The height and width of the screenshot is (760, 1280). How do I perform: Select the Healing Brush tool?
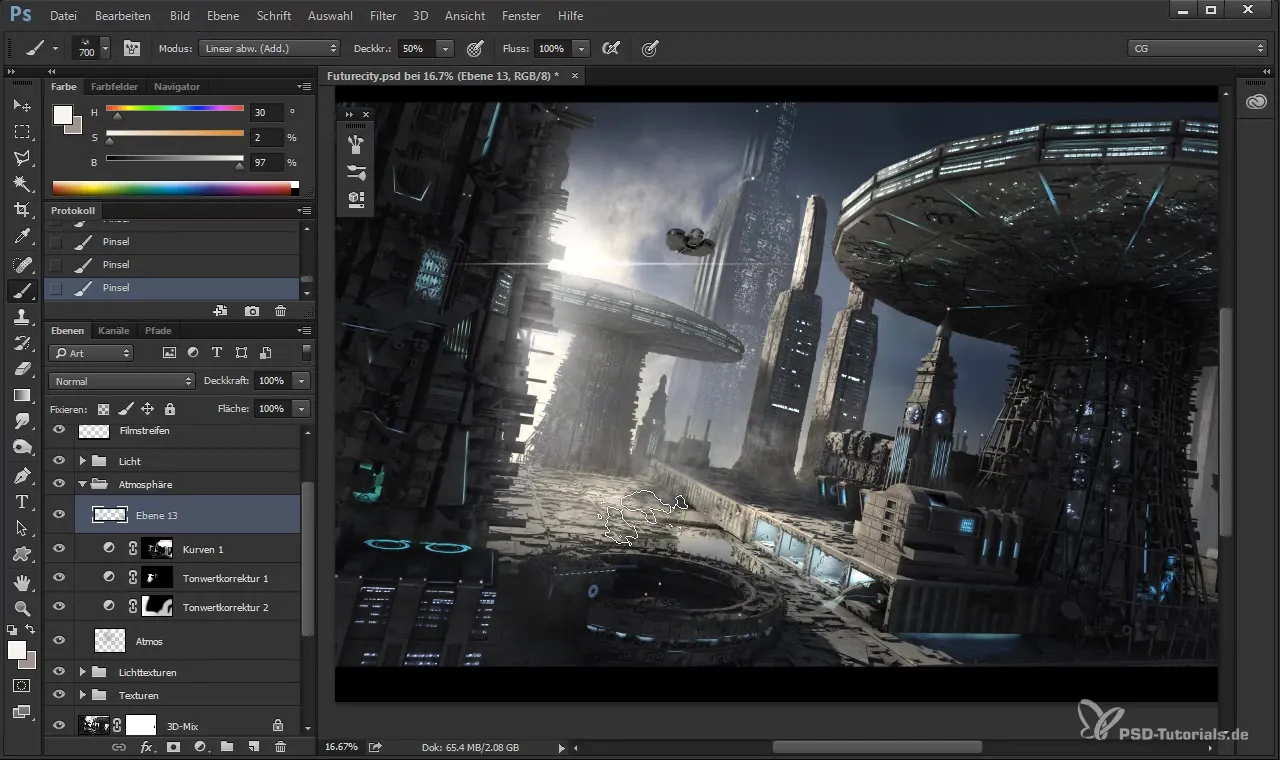point(21,265)
